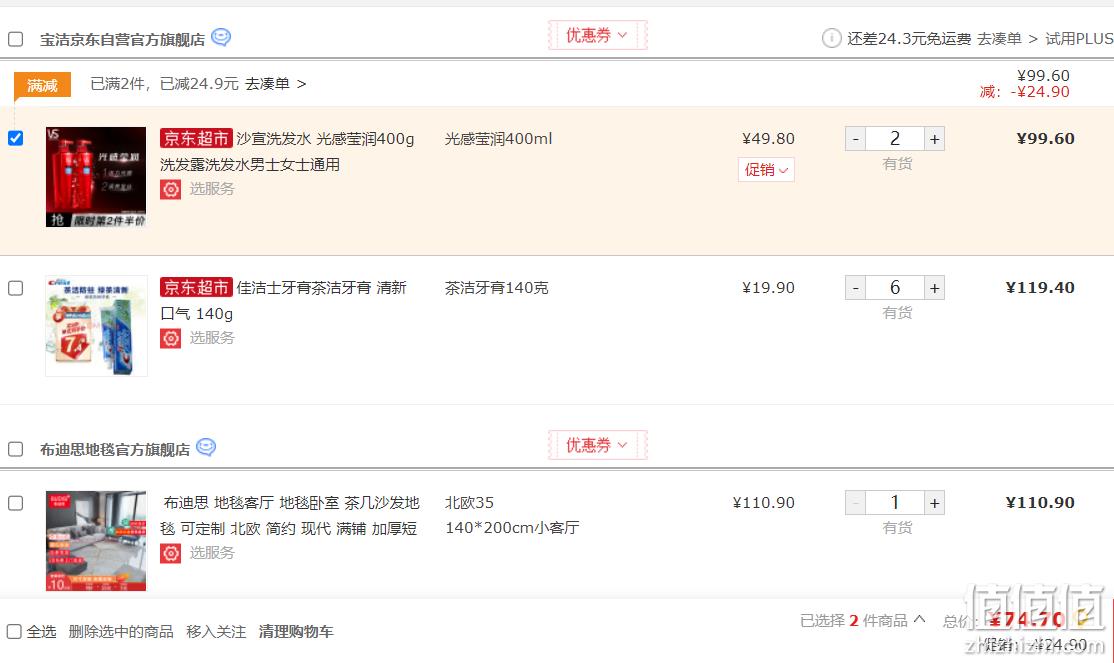Click the 选服务 icon under the 沙宣洗发水 item
This screenshot has height=663, width=1114.
tap(171, 189)
